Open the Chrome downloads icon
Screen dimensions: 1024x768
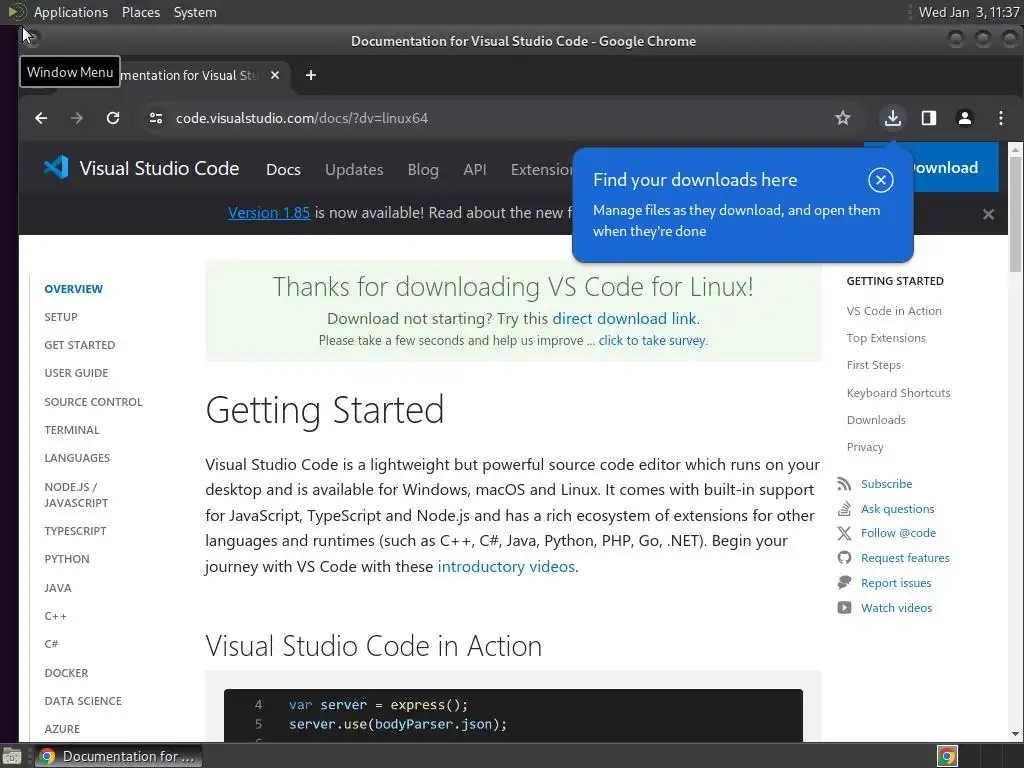tap(893, 118)
